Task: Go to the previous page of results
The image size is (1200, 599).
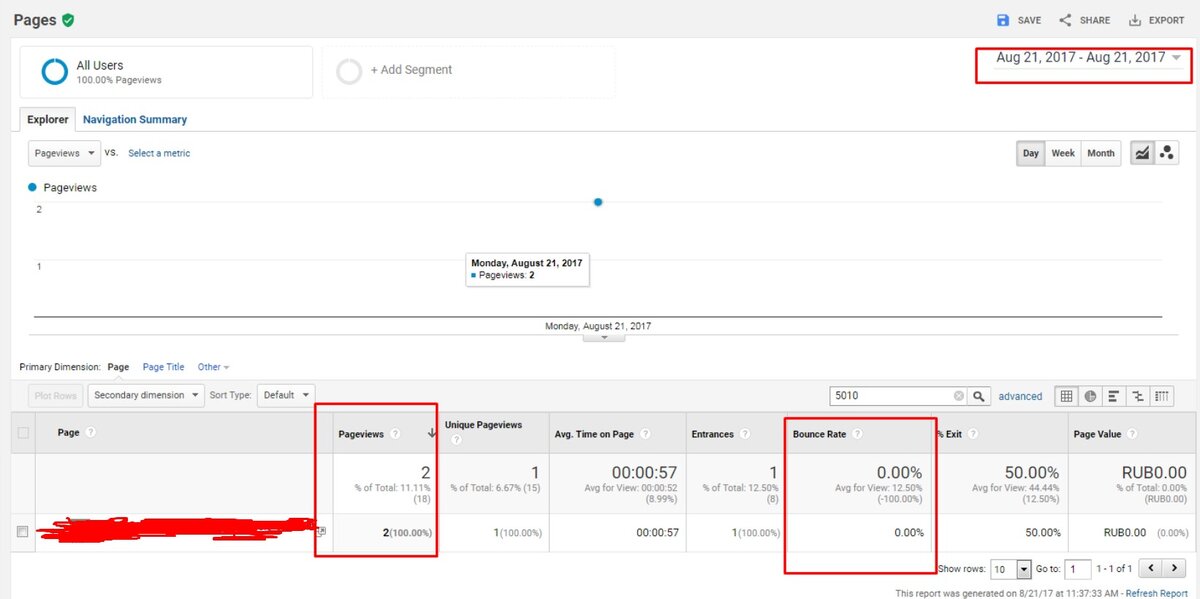Action: tap(1151, 568)
